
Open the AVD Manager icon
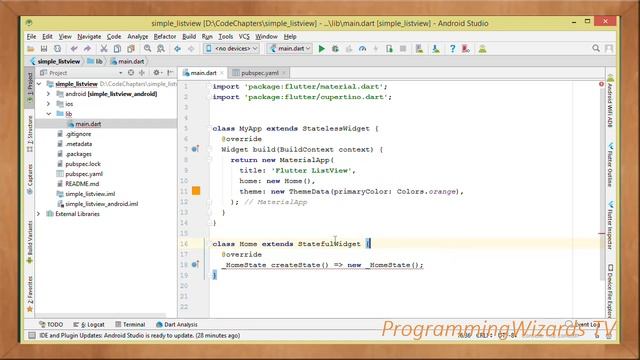click(x=419, y=49)
